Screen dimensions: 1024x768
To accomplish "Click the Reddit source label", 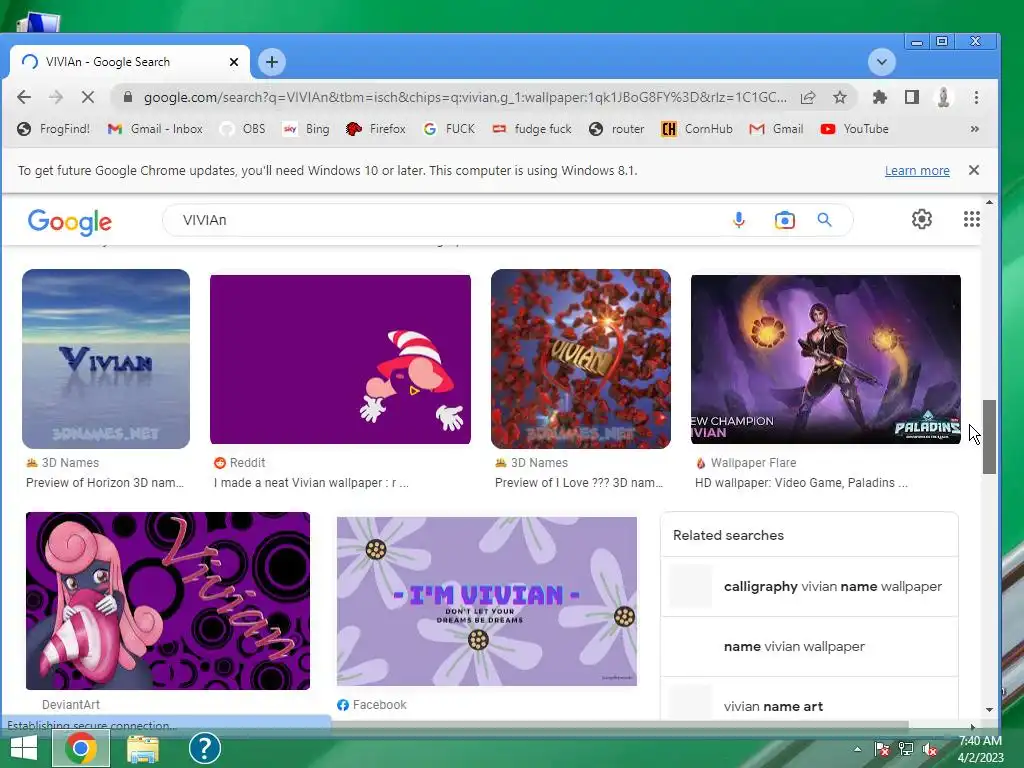I will [247, 462].
